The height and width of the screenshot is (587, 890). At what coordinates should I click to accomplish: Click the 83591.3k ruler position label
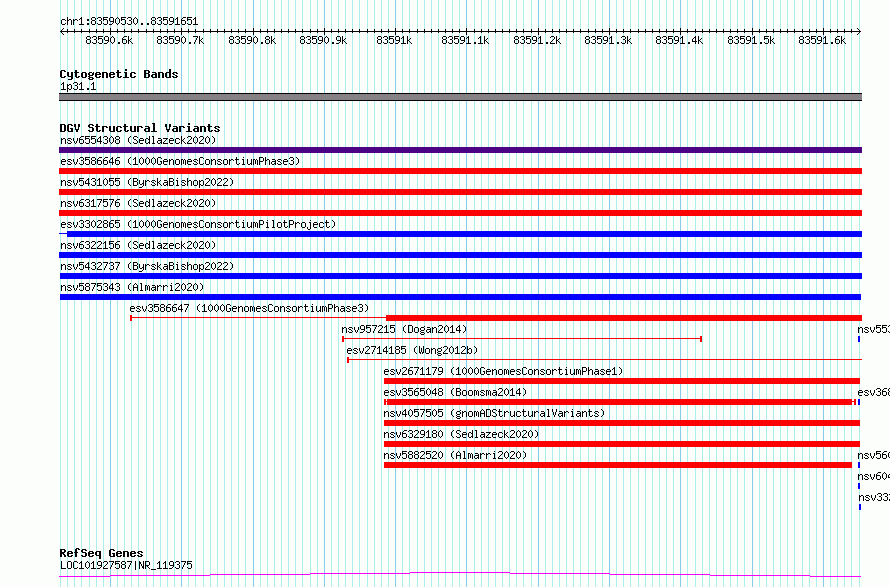click(608, 40)
